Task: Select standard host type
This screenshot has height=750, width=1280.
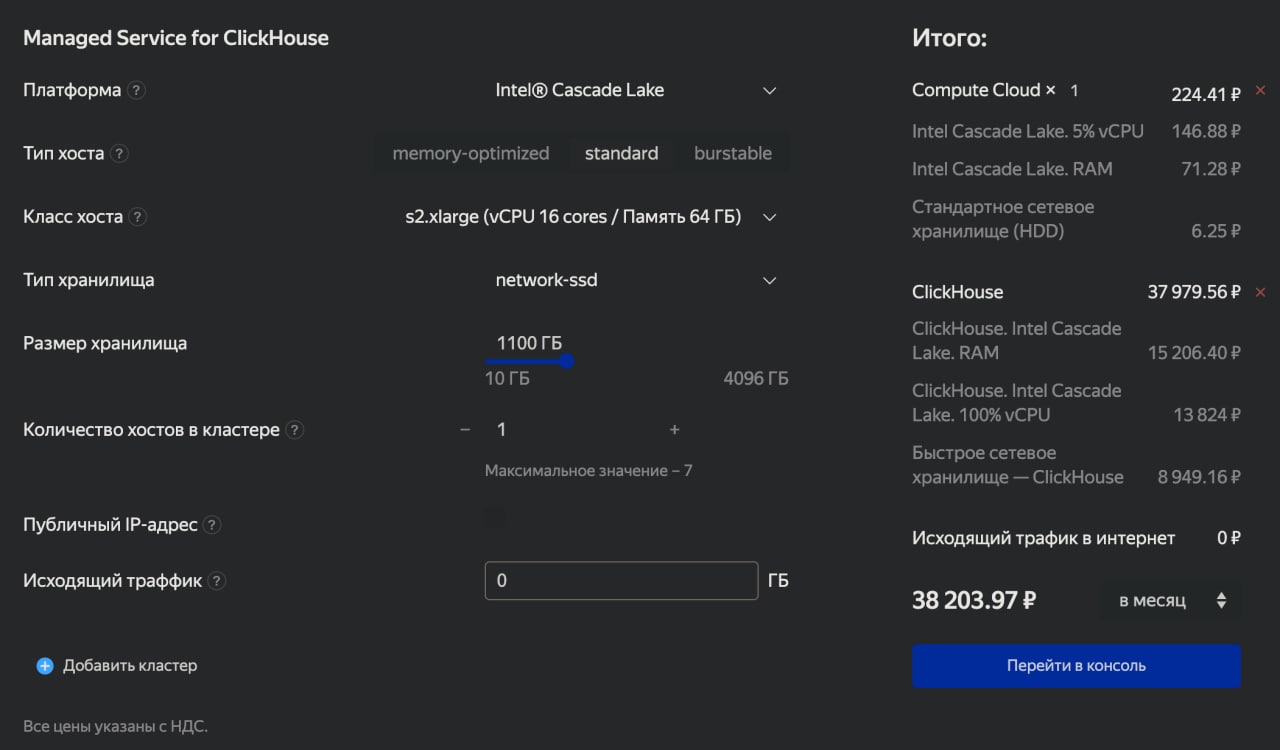Action: [x=621, y=154]
